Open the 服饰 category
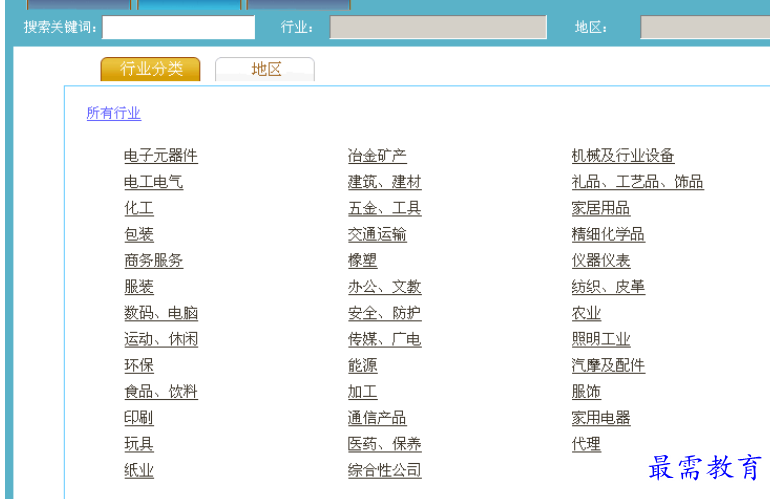 [x=586, y=391]
